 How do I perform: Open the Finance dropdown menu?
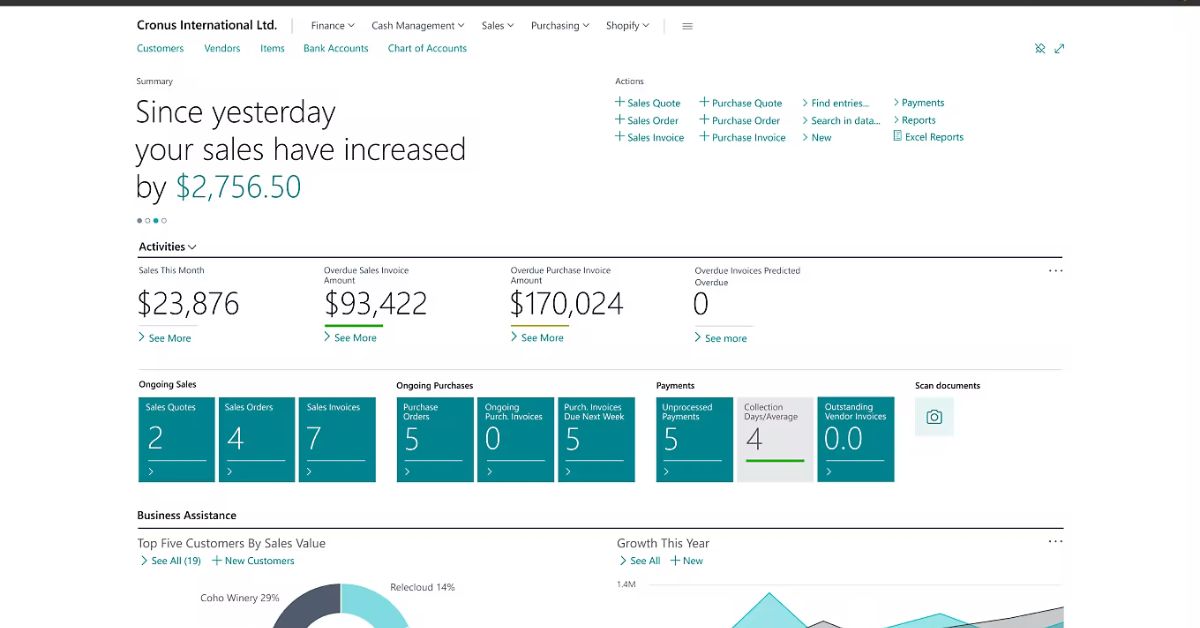[331, 26]
